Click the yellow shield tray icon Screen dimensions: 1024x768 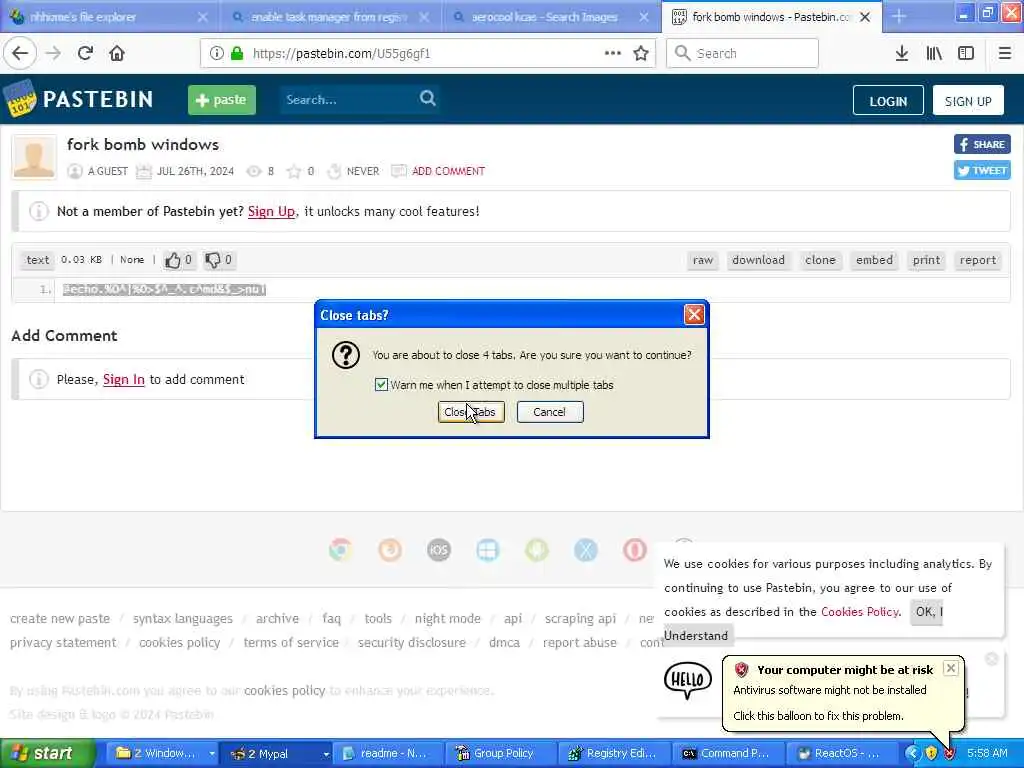pos(931,753)
